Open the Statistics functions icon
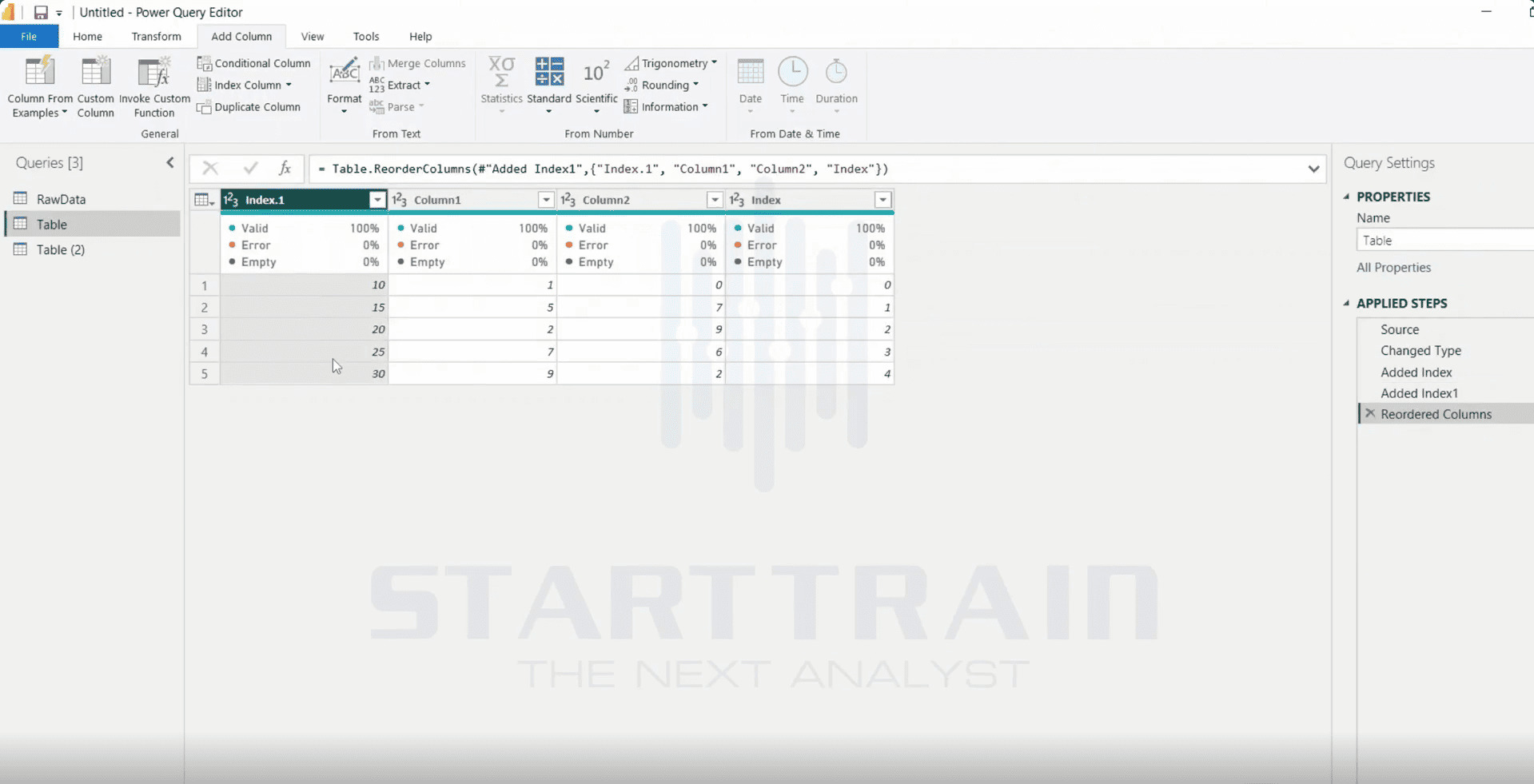The height and width of the screenshot is (784, 1534). click(501, 72)
